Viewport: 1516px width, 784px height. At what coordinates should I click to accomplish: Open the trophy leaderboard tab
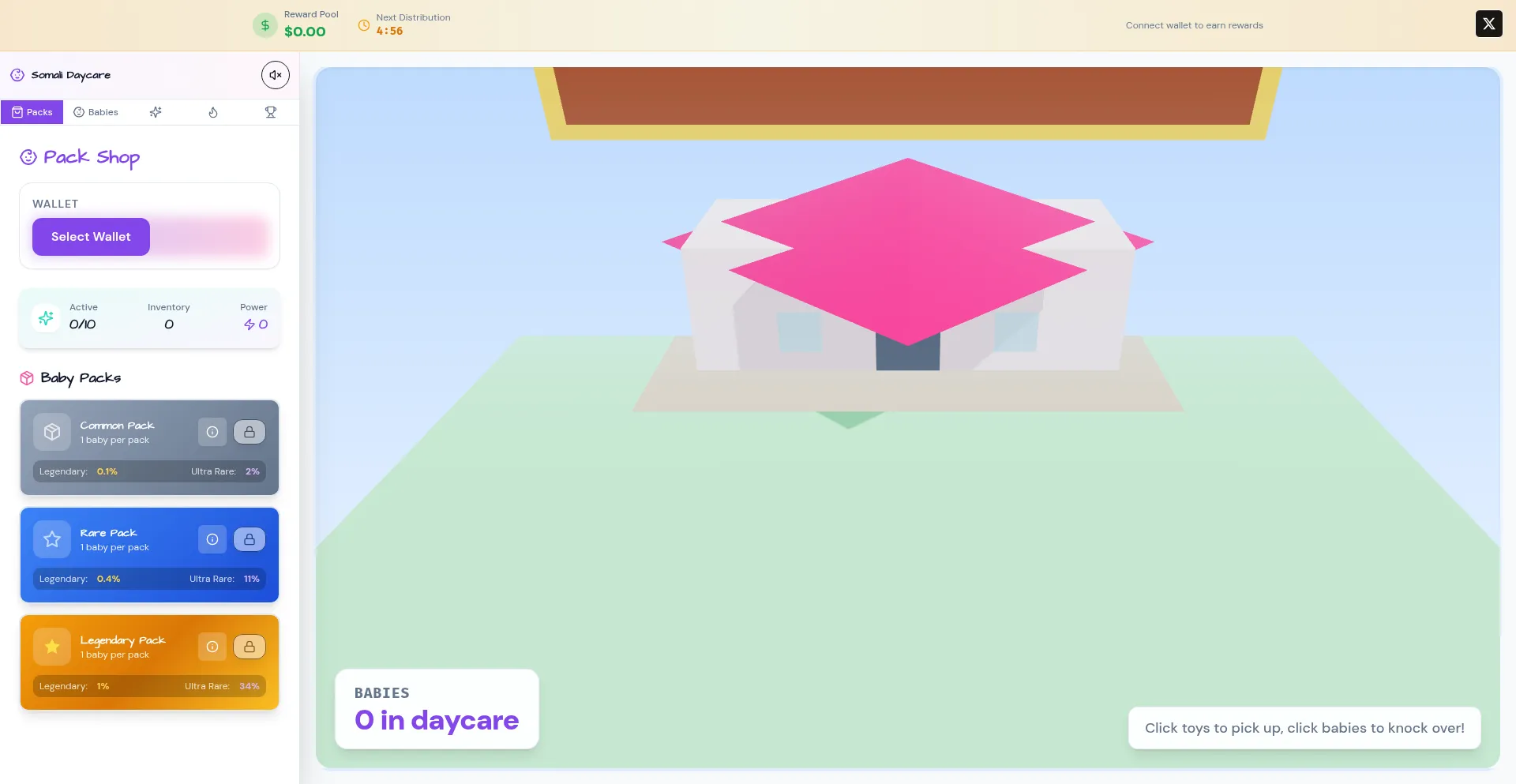(271, 112)
